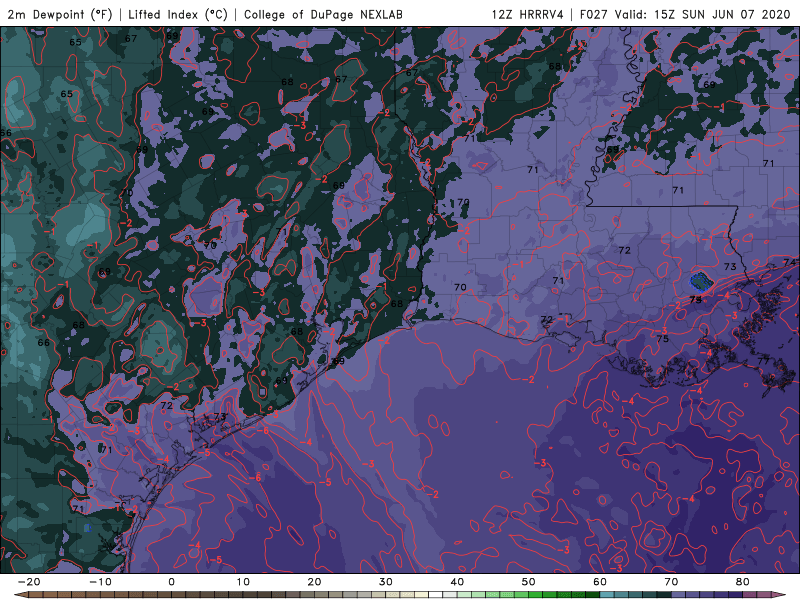Click the '77' dewpoint value on the map
Viewport: 800px width, 600px height.
[x=763, y=361]
